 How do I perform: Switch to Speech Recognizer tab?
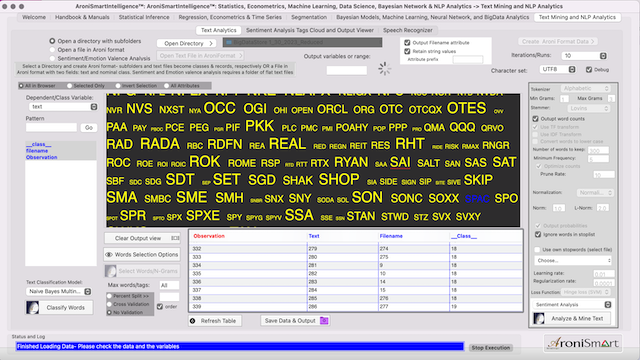click(407, 30)
